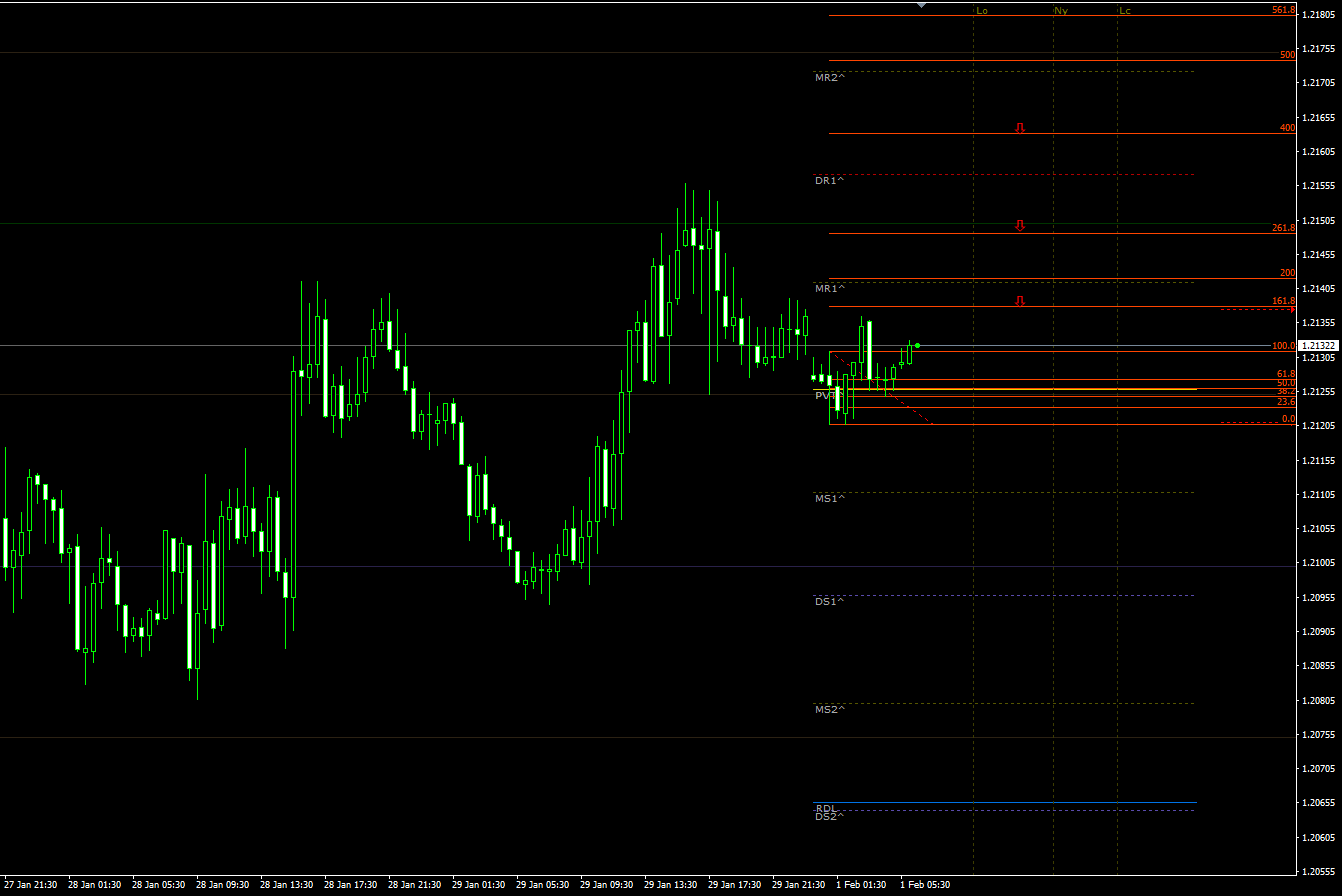1342x896 pixels.
Task: Click the 27 Jan 21:30 time label
Action: tap(32, 885)
